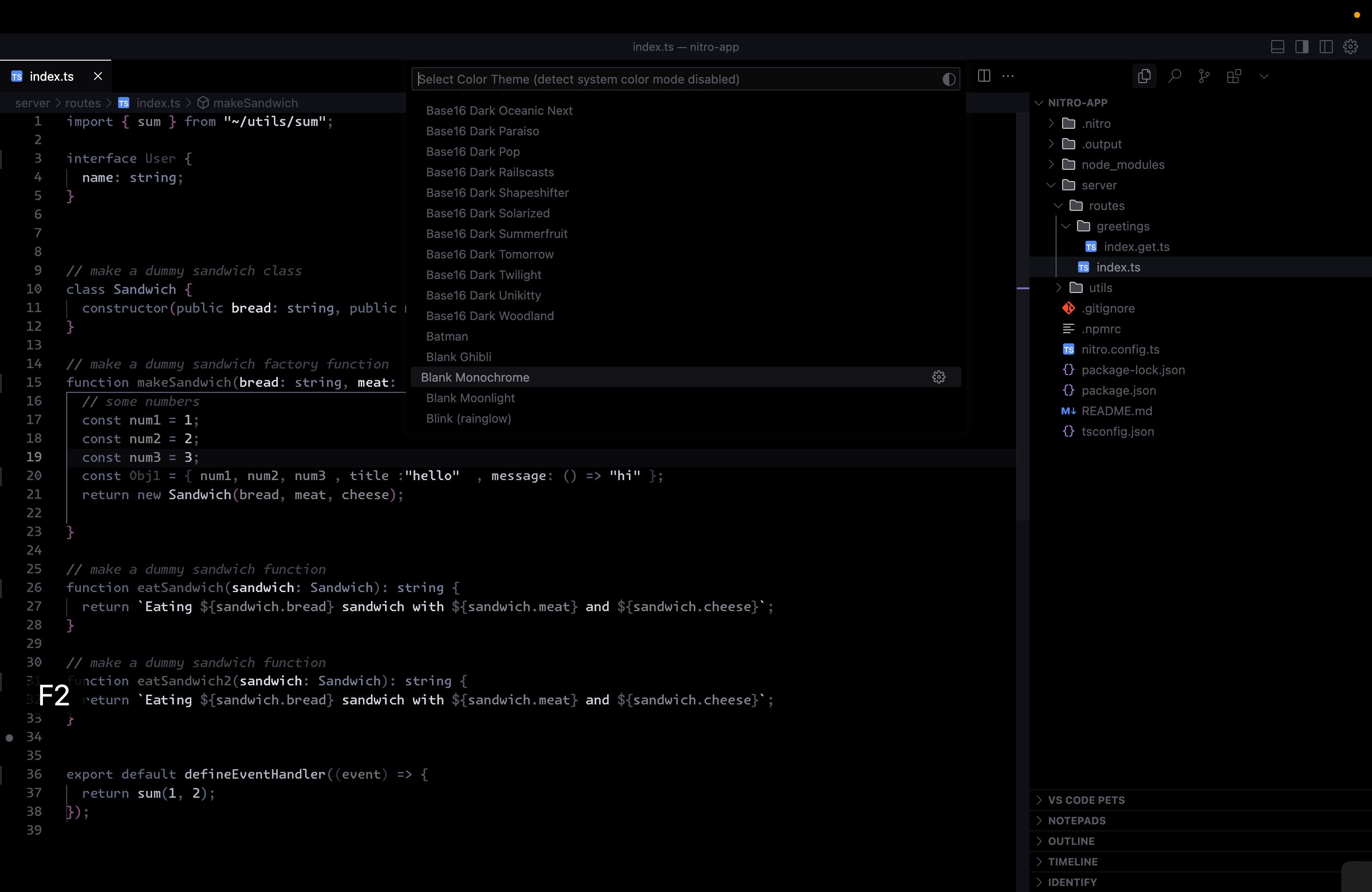The image size is (1372, 892).
Task: Open tsconfig.json file
Action: click(1200, 432)
